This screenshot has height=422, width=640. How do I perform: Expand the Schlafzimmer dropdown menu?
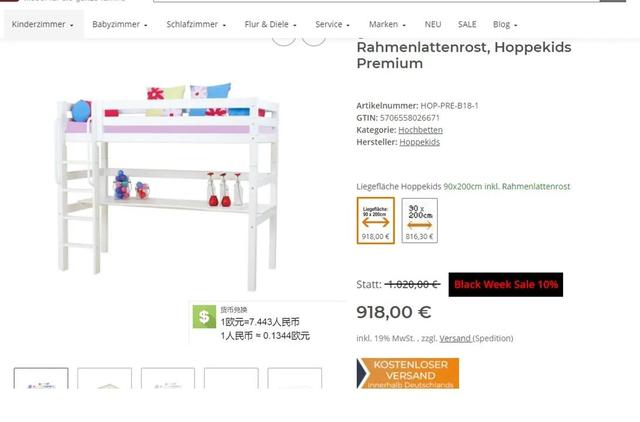(196, 24)
